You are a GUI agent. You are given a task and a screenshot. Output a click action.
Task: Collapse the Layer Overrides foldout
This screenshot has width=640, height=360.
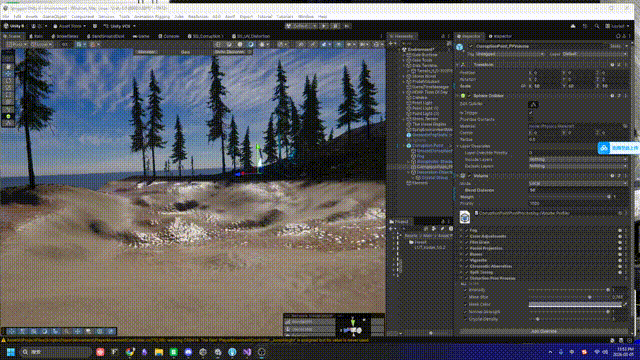[x=458, y=146]
